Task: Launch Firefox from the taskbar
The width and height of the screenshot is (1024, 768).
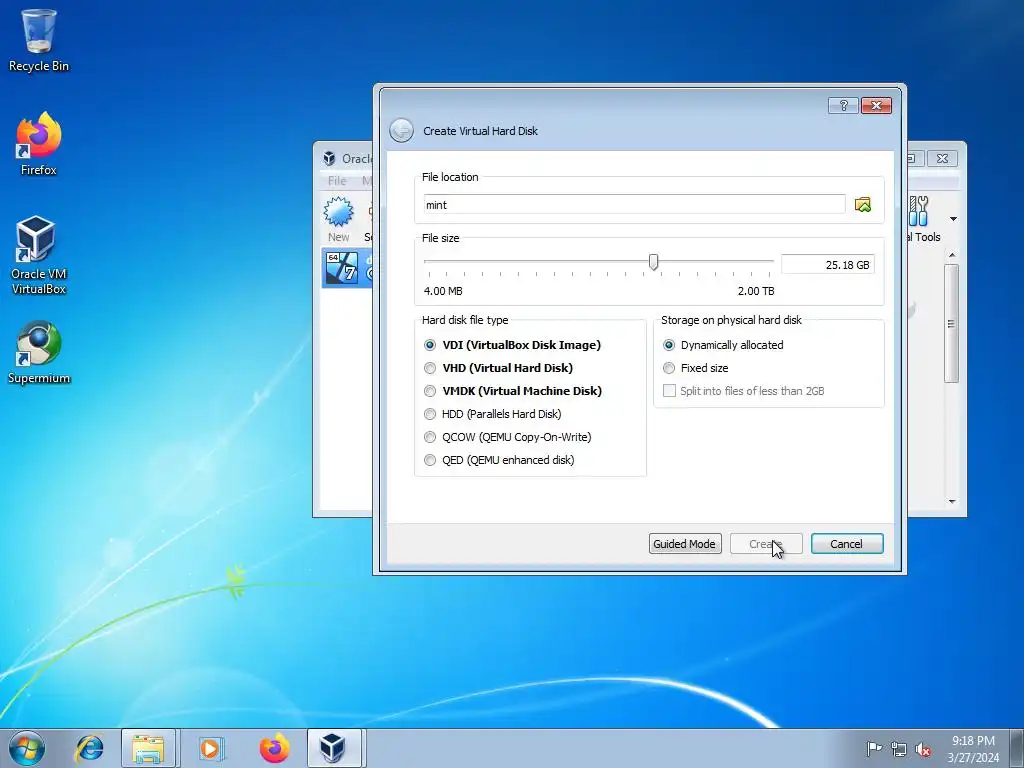Action: [x=274, y=748]
